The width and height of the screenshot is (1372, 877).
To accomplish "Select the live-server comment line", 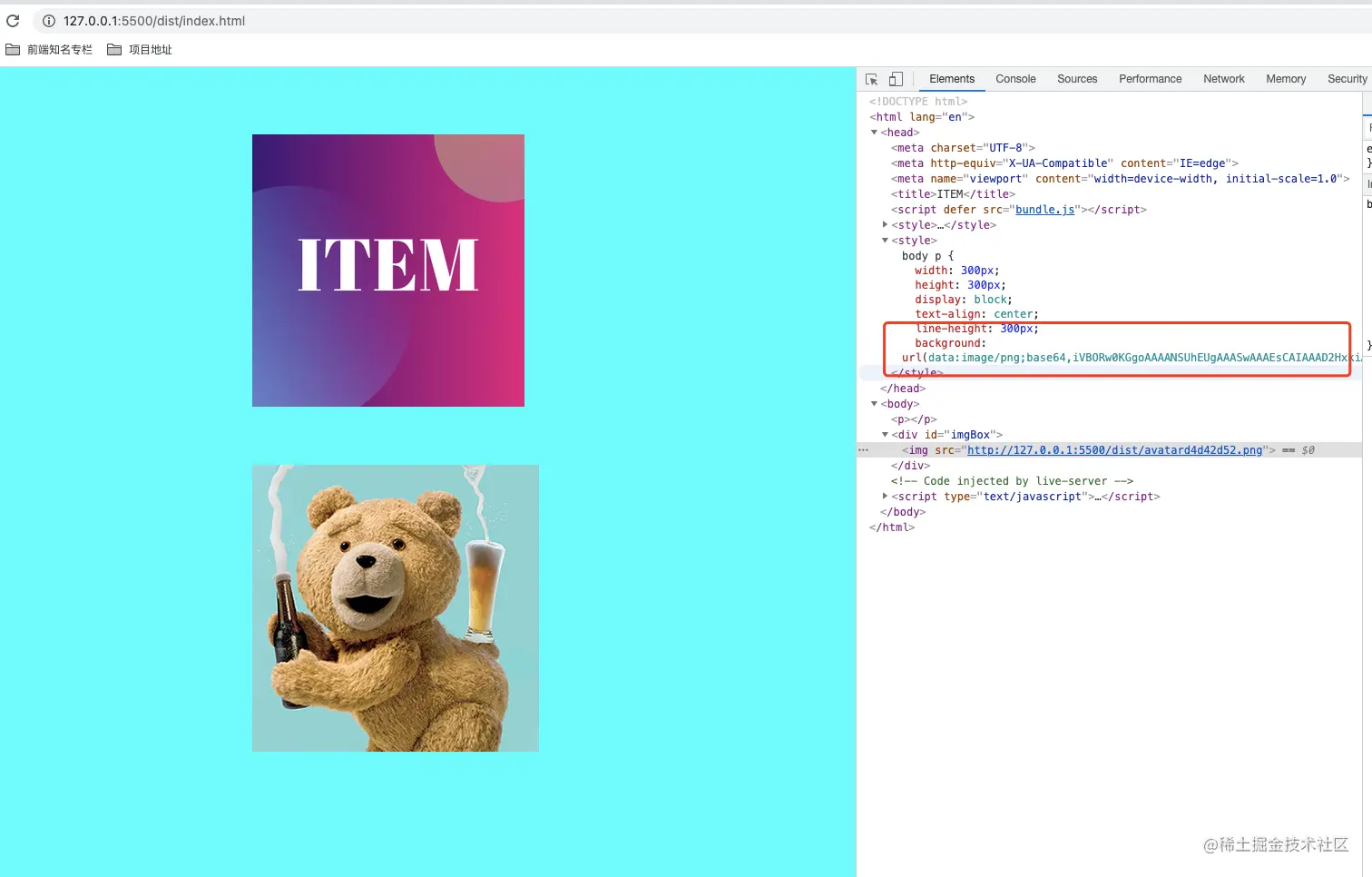I will (x=1012, y=481).
